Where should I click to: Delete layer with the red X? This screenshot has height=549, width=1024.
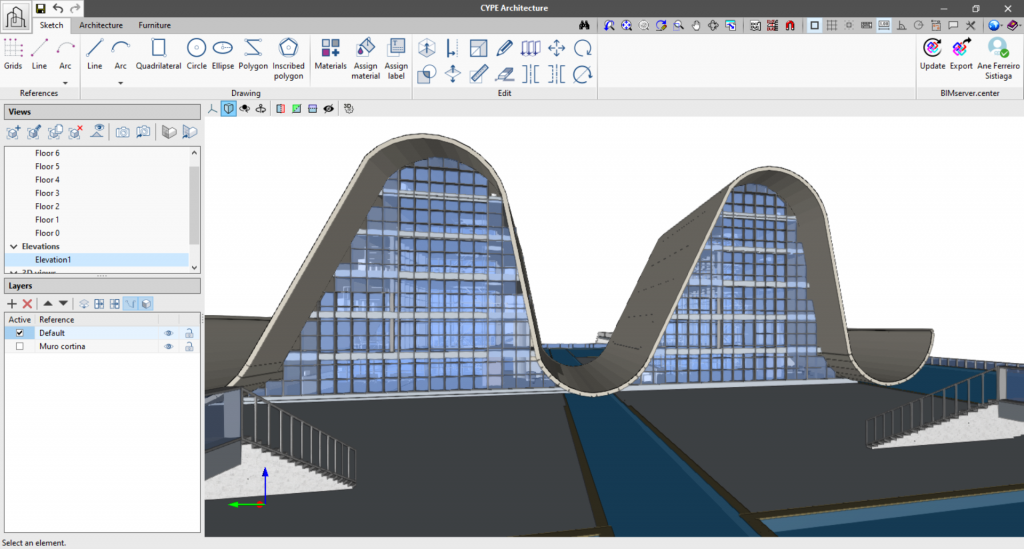[x=28, y=303]
